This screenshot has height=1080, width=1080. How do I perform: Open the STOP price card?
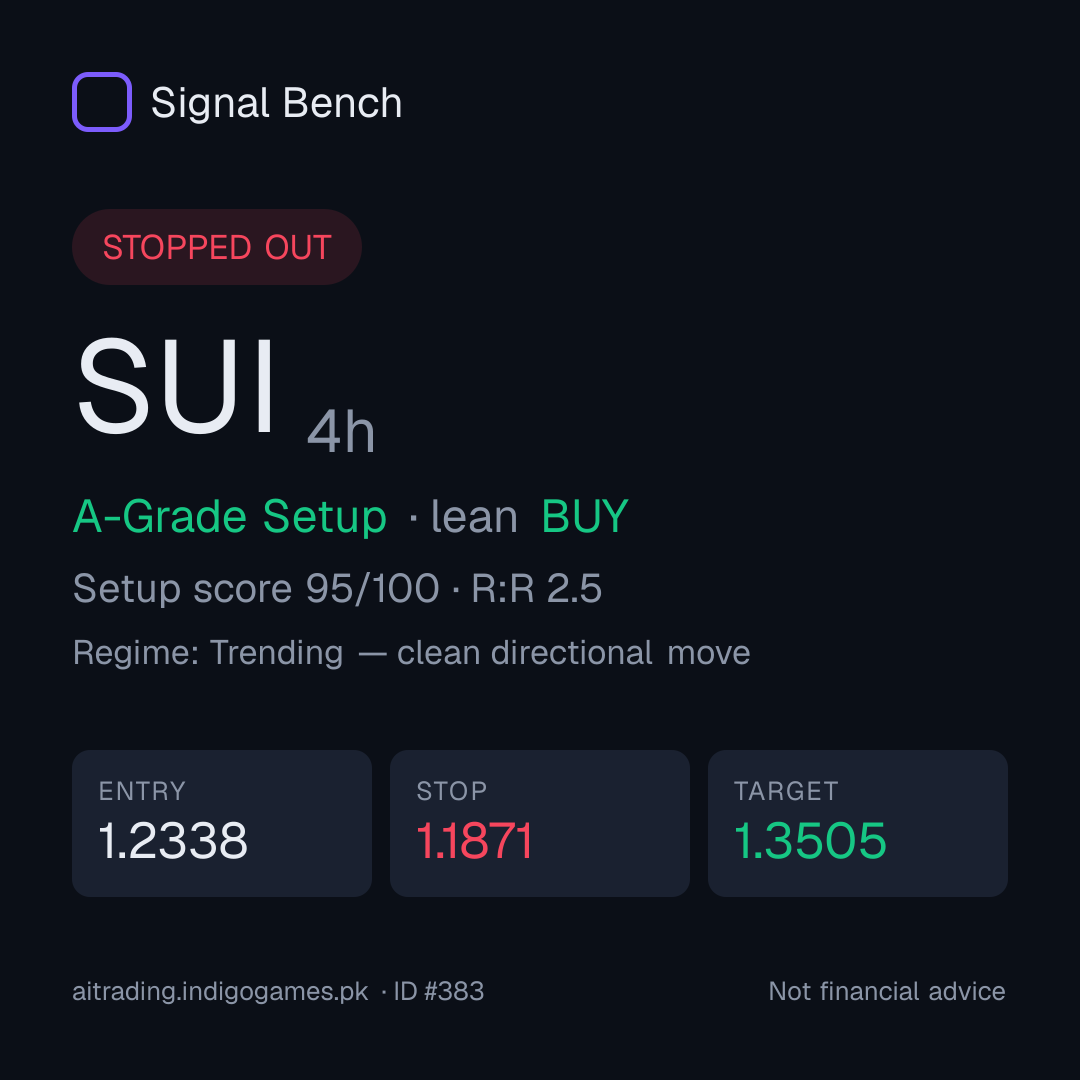click(540, 823)
